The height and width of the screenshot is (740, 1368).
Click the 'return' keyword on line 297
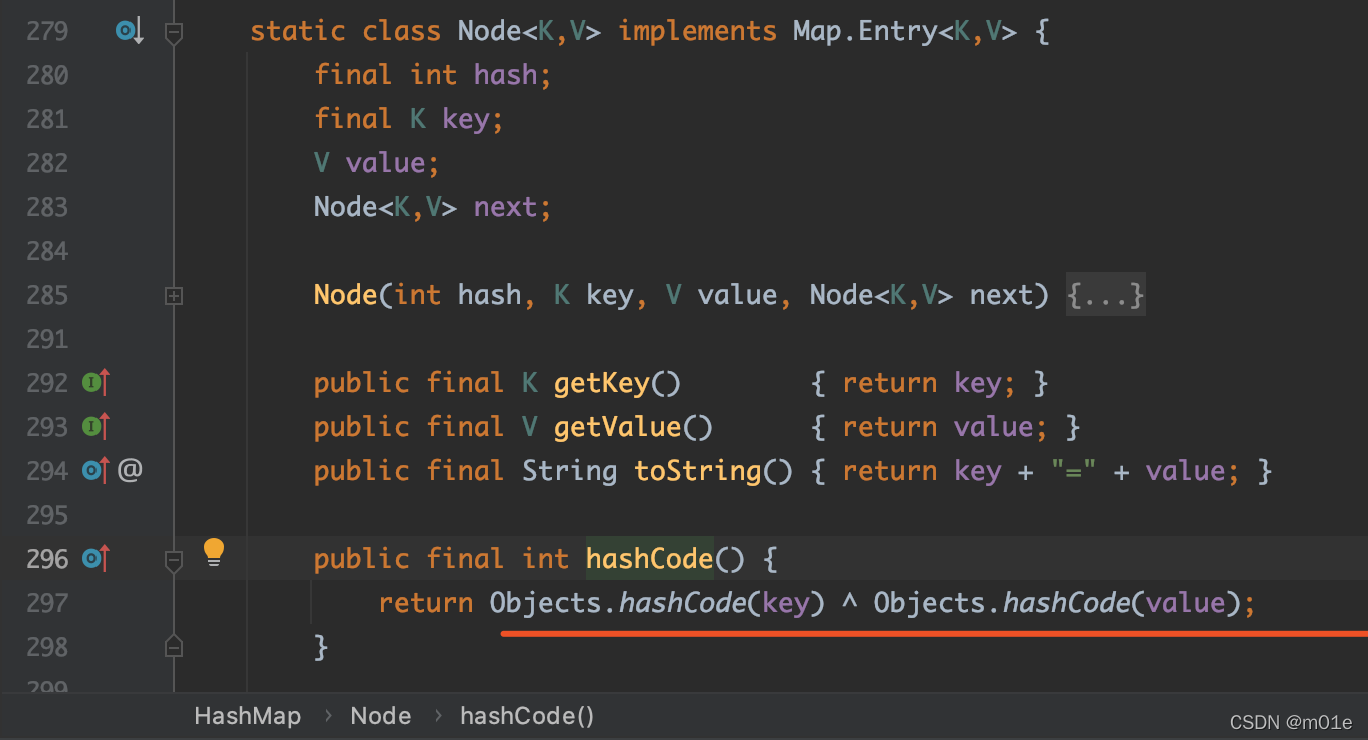click(x=426, y=603)
